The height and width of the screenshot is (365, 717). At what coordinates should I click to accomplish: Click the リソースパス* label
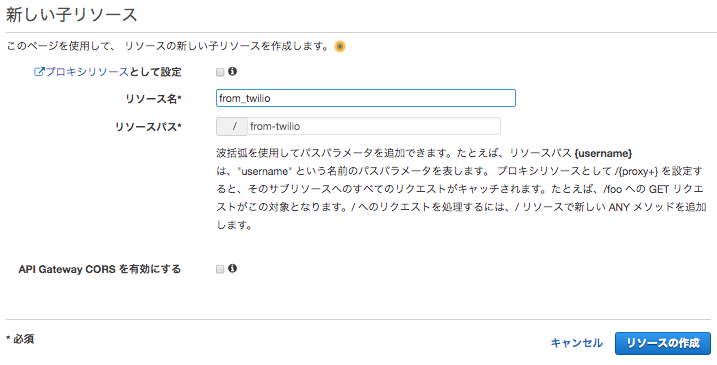pos(148,127)
